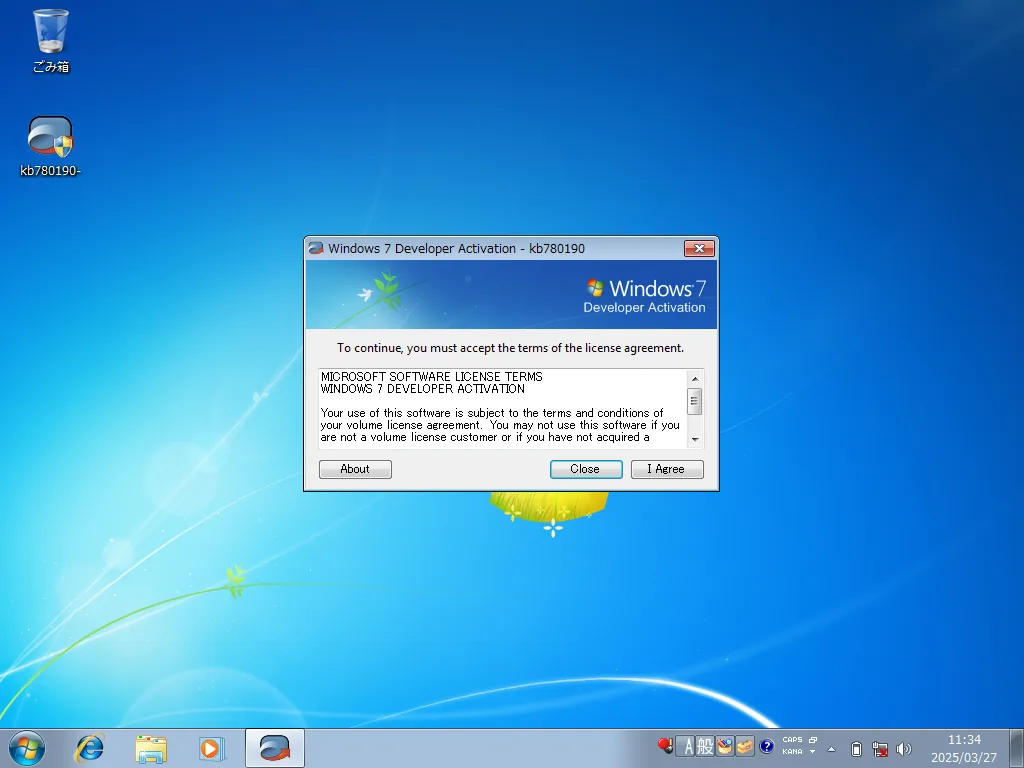Click the Close button in the dialog
This screenshot has height=768, width=1024.
586,469
